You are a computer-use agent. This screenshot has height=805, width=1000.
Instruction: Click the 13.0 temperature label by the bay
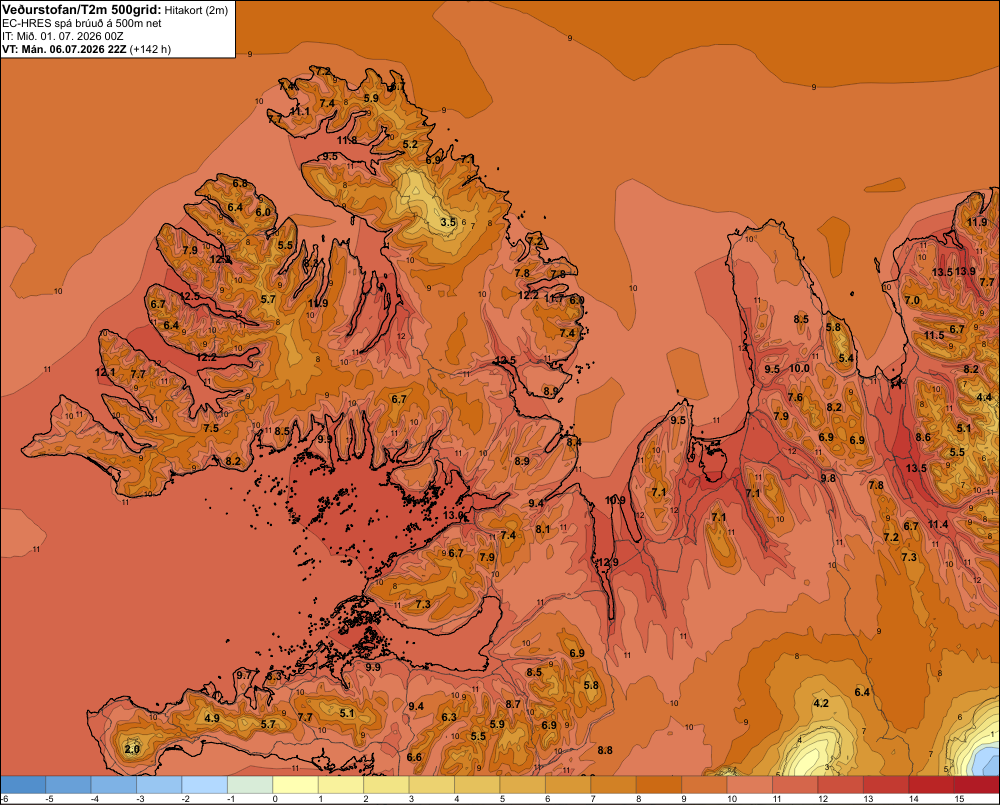[x=453, y=515]
